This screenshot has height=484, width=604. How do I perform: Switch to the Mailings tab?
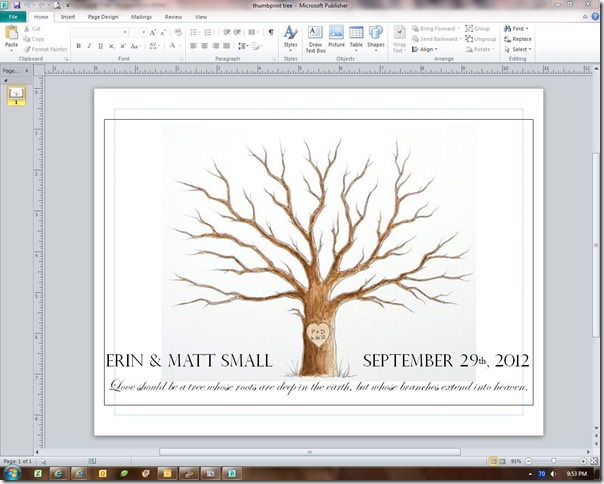pyautogui.click(x=141, y=17)
